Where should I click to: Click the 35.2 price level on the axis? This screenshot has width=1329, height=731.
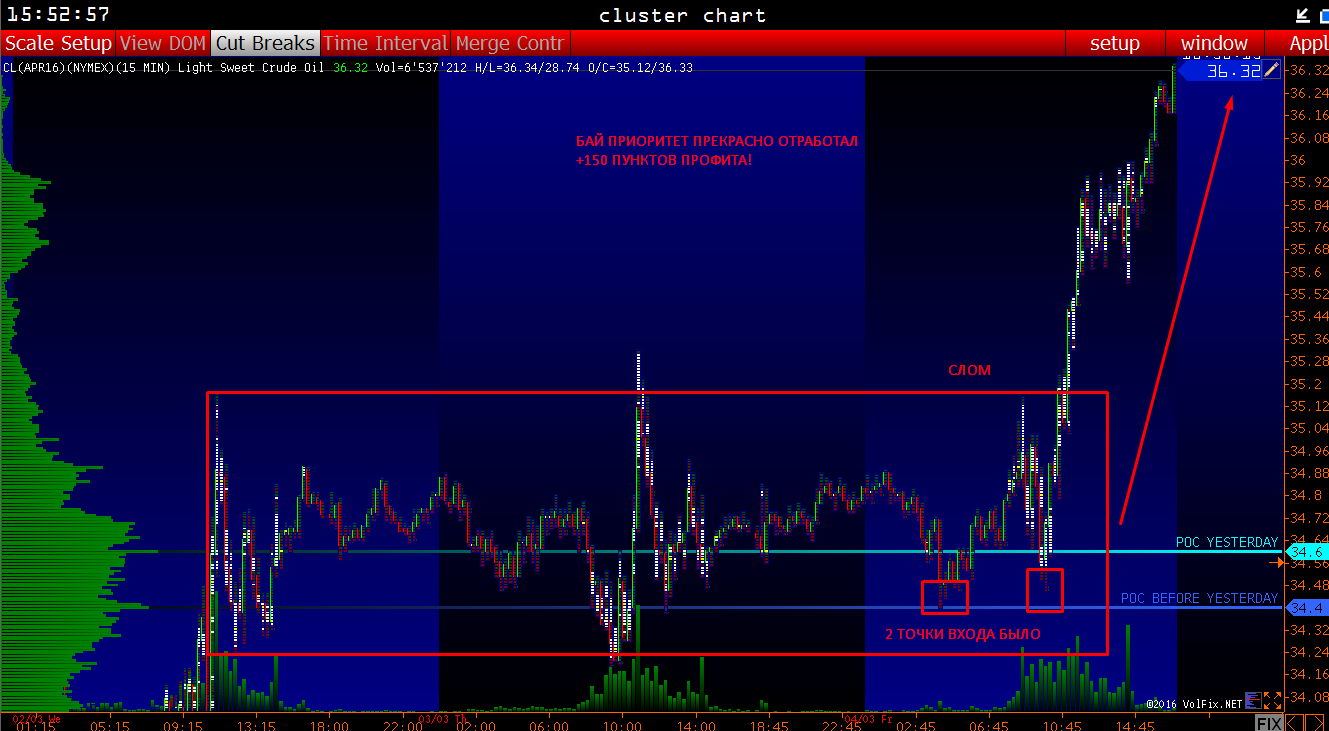point(1305,384)
